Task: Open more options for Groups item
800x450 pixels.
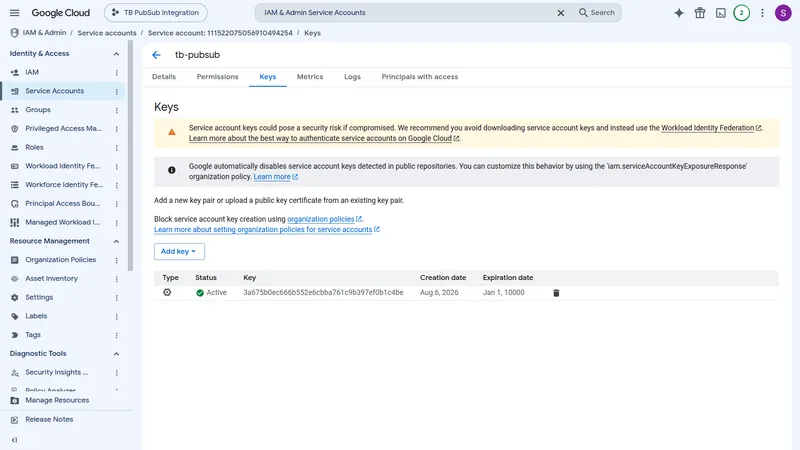Action: click(116, 110)
